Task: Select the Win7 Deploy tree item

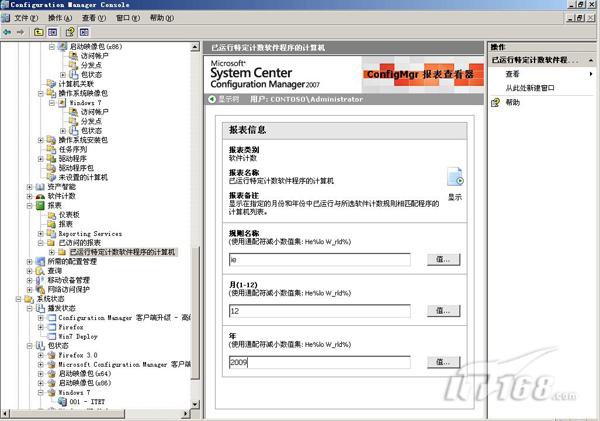Action: 78,336
